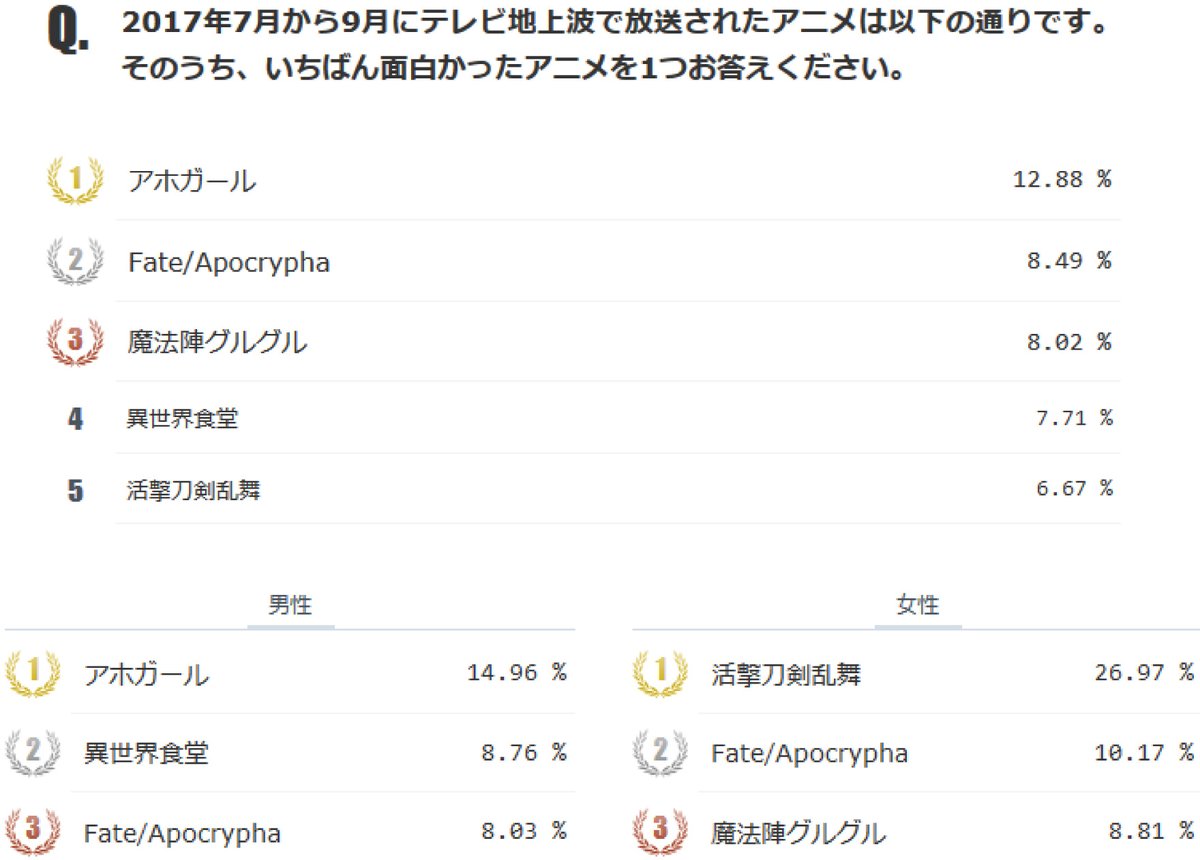Click silver medal beside 異世界食堂 in 男性 list
Image resolution: width=1200 pixels, height=860 pixels.
coord(33,753)
